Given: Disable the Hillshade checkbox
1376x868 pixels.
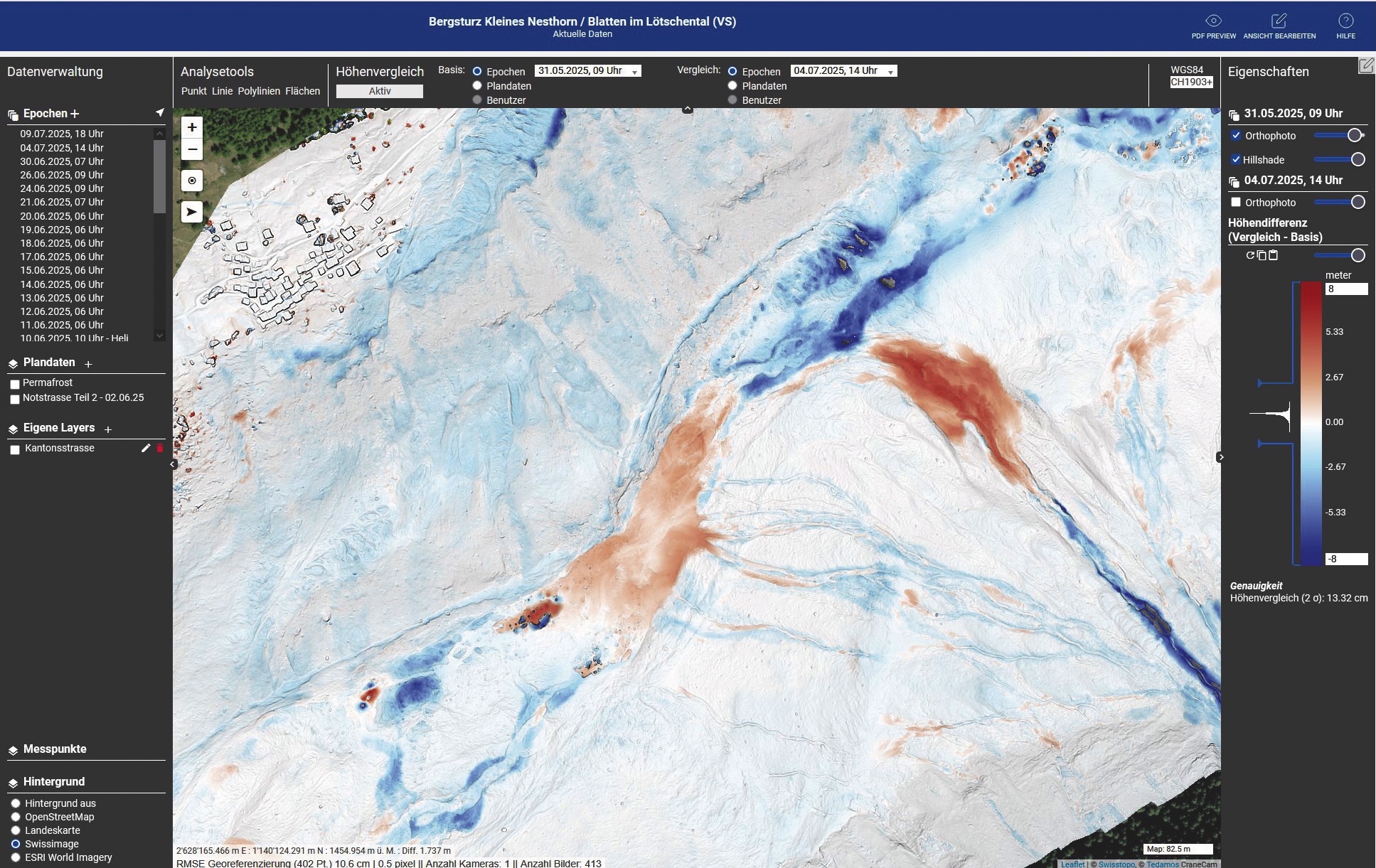Looking at the screenshot, I should pos(1236,159).
